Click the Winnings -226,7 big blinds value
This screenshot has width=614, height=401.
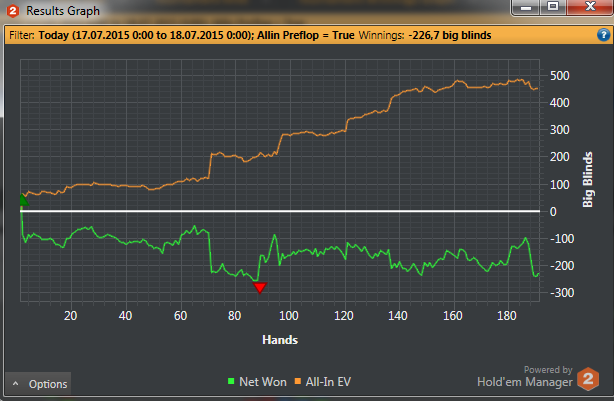450,35
